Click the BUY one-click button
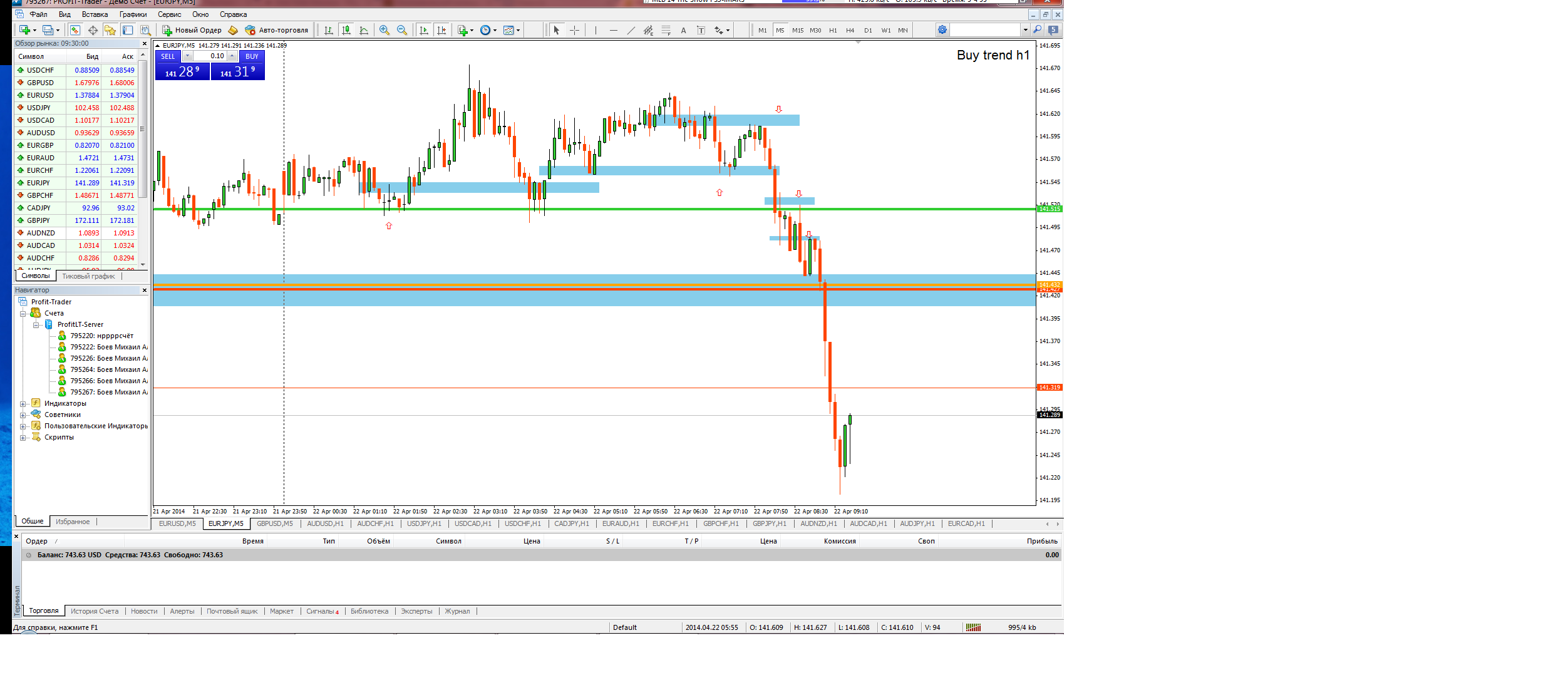 (x=252, y=56)
